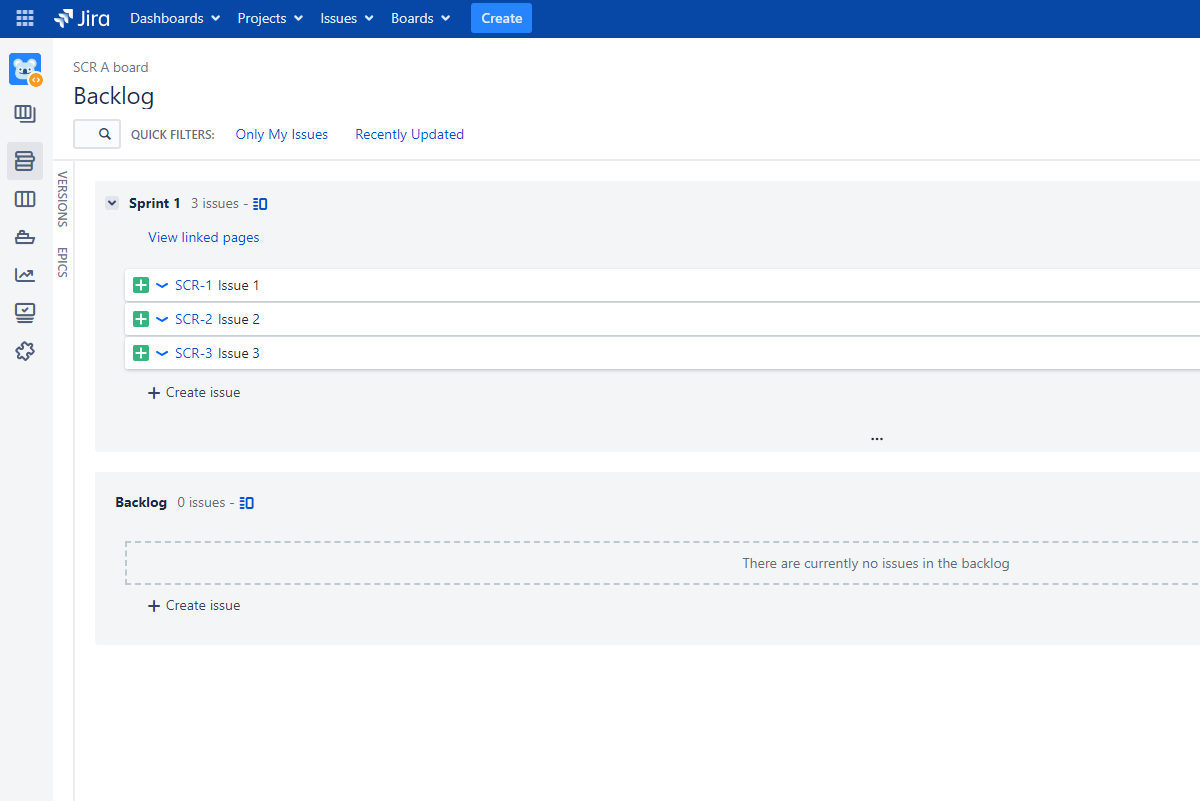Open the Active sprints board icon
Image resolution: width=1200 pixels, height=801 pixels.
pos(25,199)
